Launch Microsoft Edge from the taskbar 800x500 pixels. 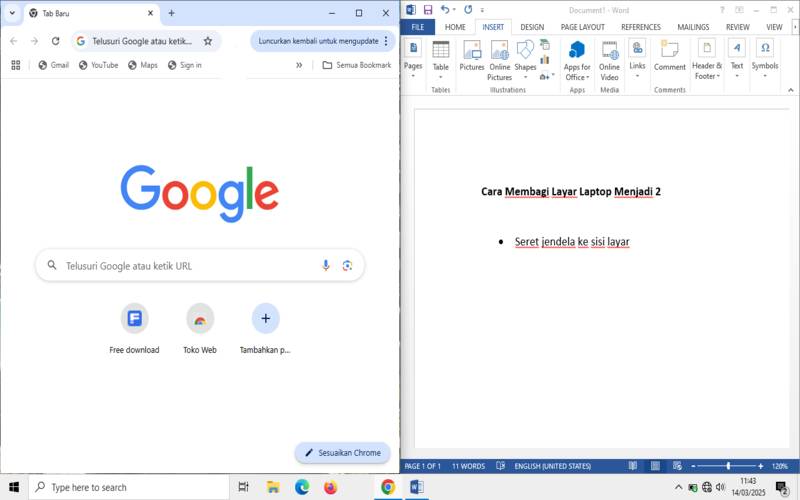(302, 487)
